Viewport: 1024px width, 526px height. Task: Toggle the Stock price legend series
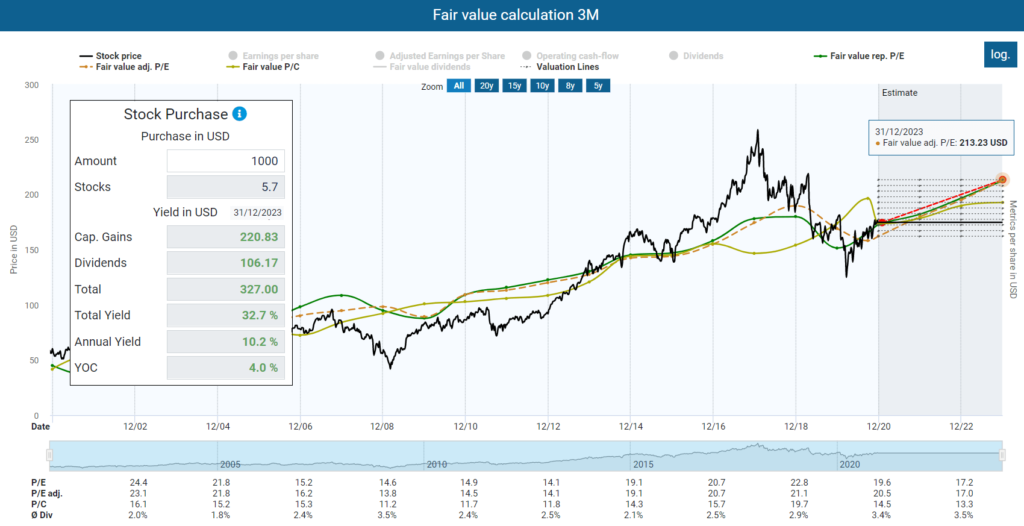point(110,56)
